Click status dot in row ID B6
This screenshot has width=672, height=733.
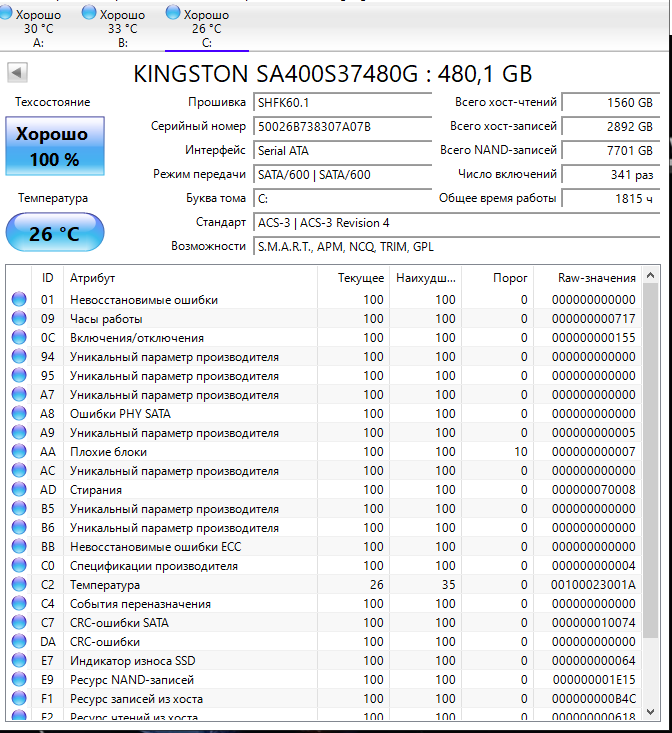coord(19,527)
